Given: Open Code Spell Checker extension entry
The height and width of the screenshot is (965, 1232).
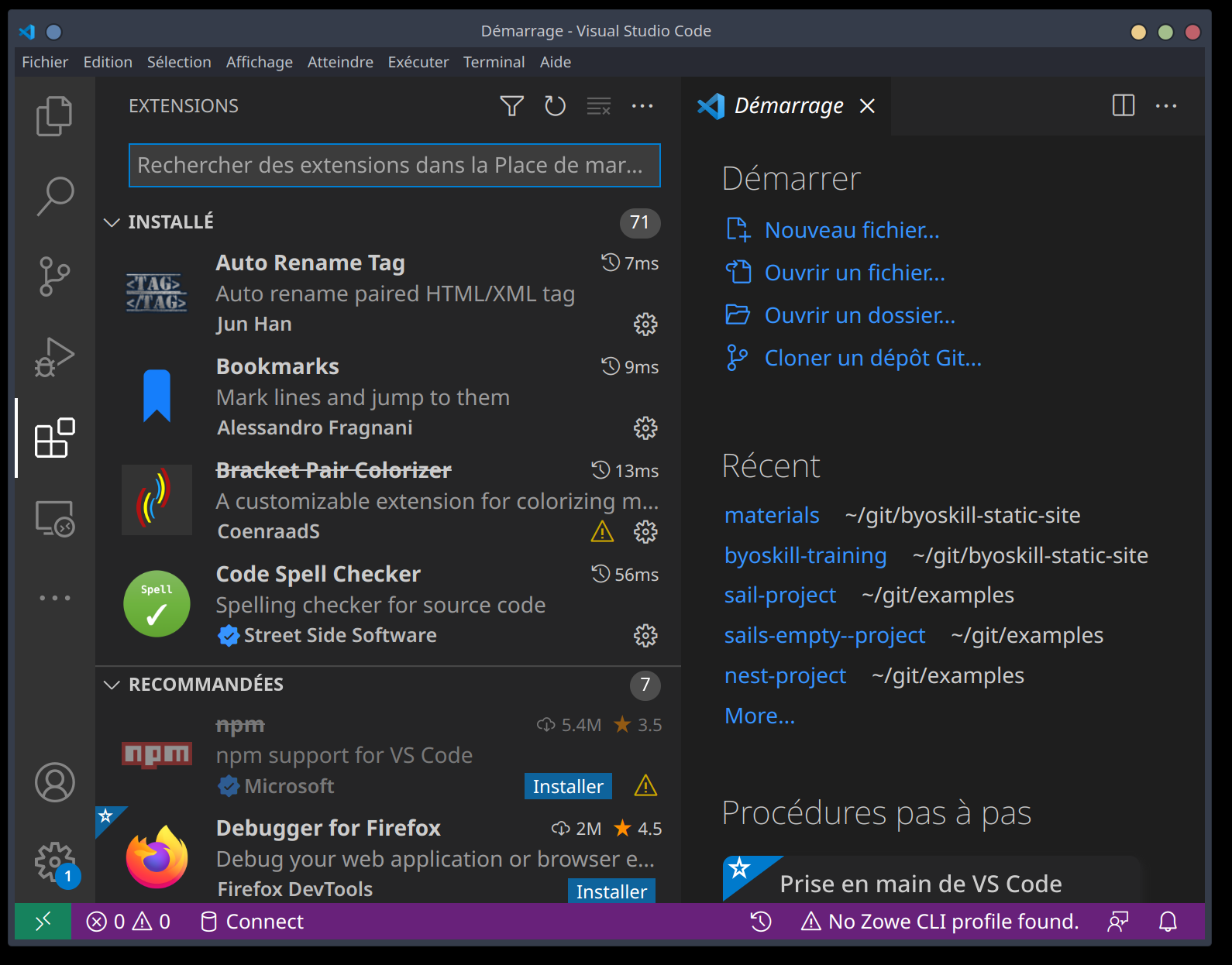Looking at the screenshot, I should (x=388, y=604).
